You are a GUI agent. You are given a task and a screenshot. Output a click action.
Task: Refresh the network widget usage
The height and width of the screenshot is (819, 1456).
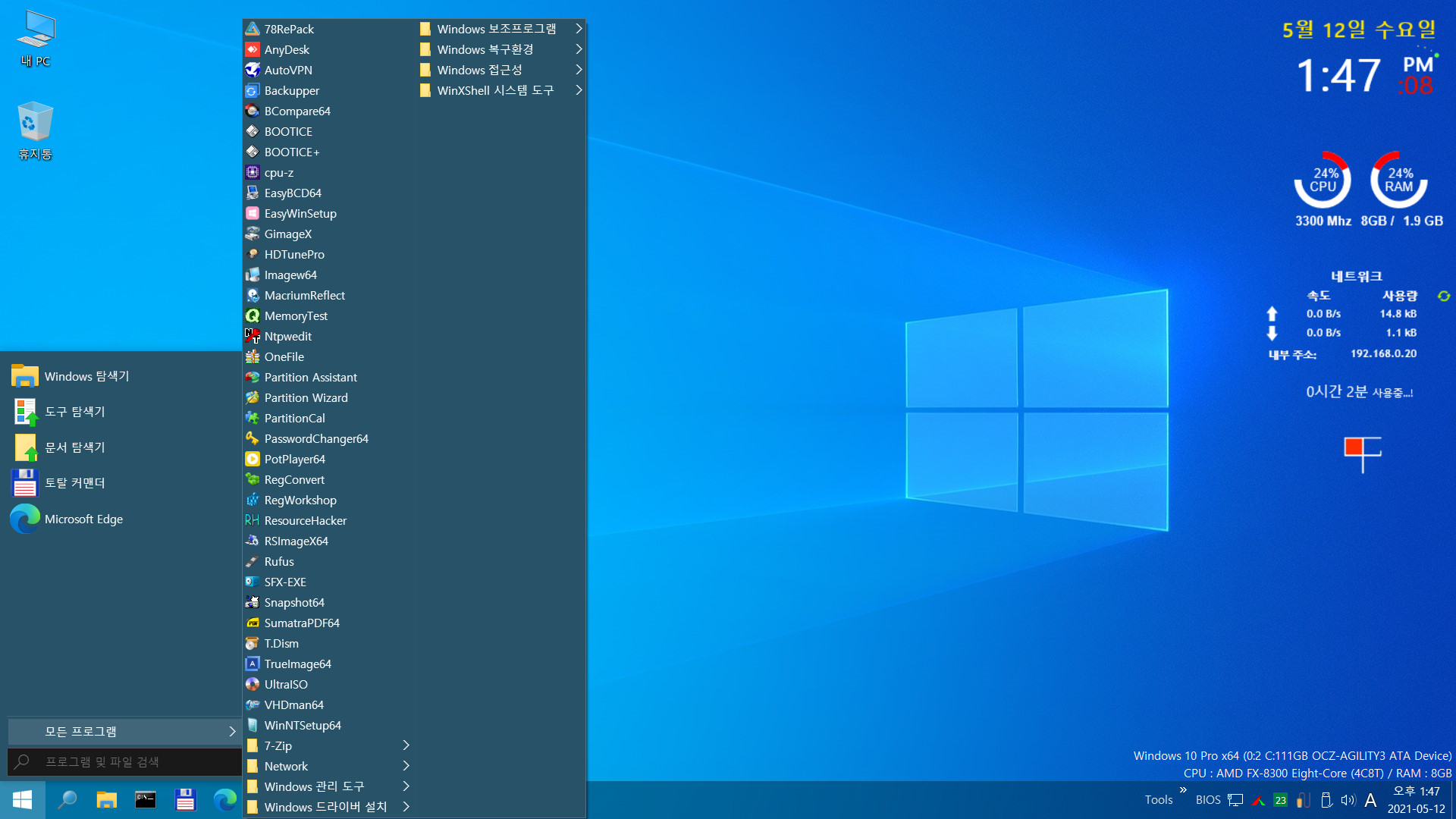1444,296
